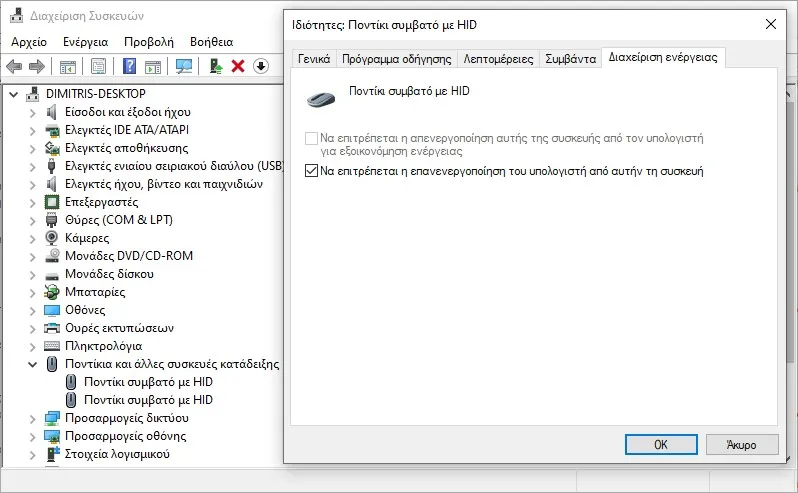The image size is (798, 493).
Task: Select the Μονάδες δίσκου label in the tree
Action: coord(109,274)
